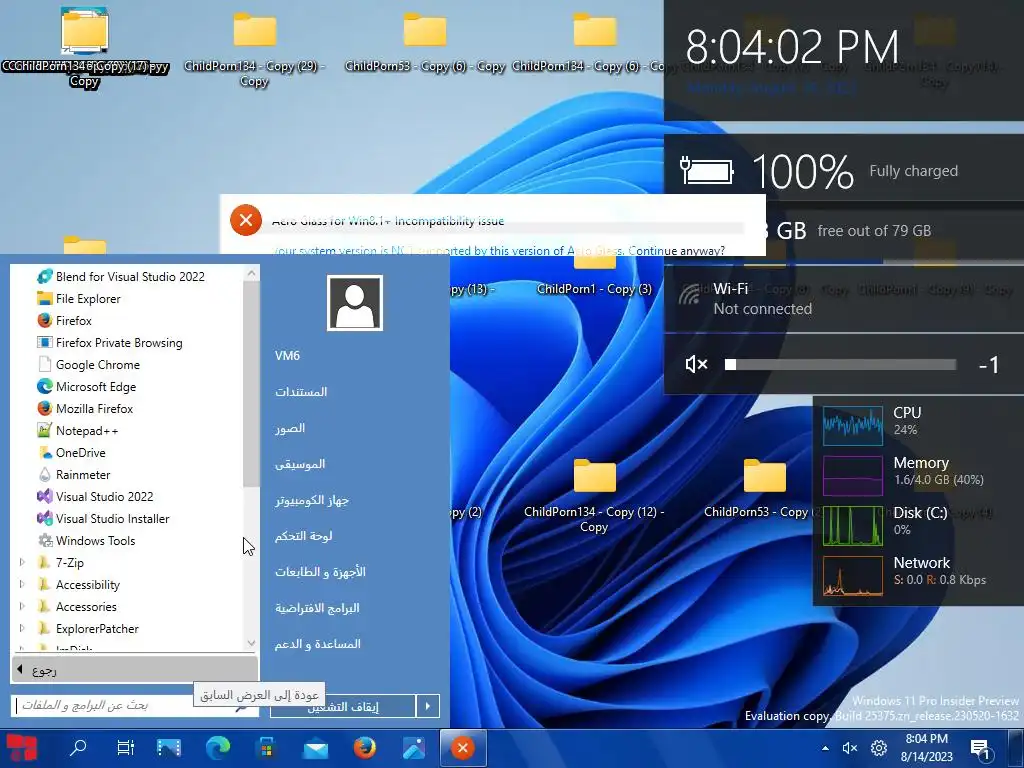Click the taskbar clock and date
1024x768 pixels.
[x=926, y=748]
